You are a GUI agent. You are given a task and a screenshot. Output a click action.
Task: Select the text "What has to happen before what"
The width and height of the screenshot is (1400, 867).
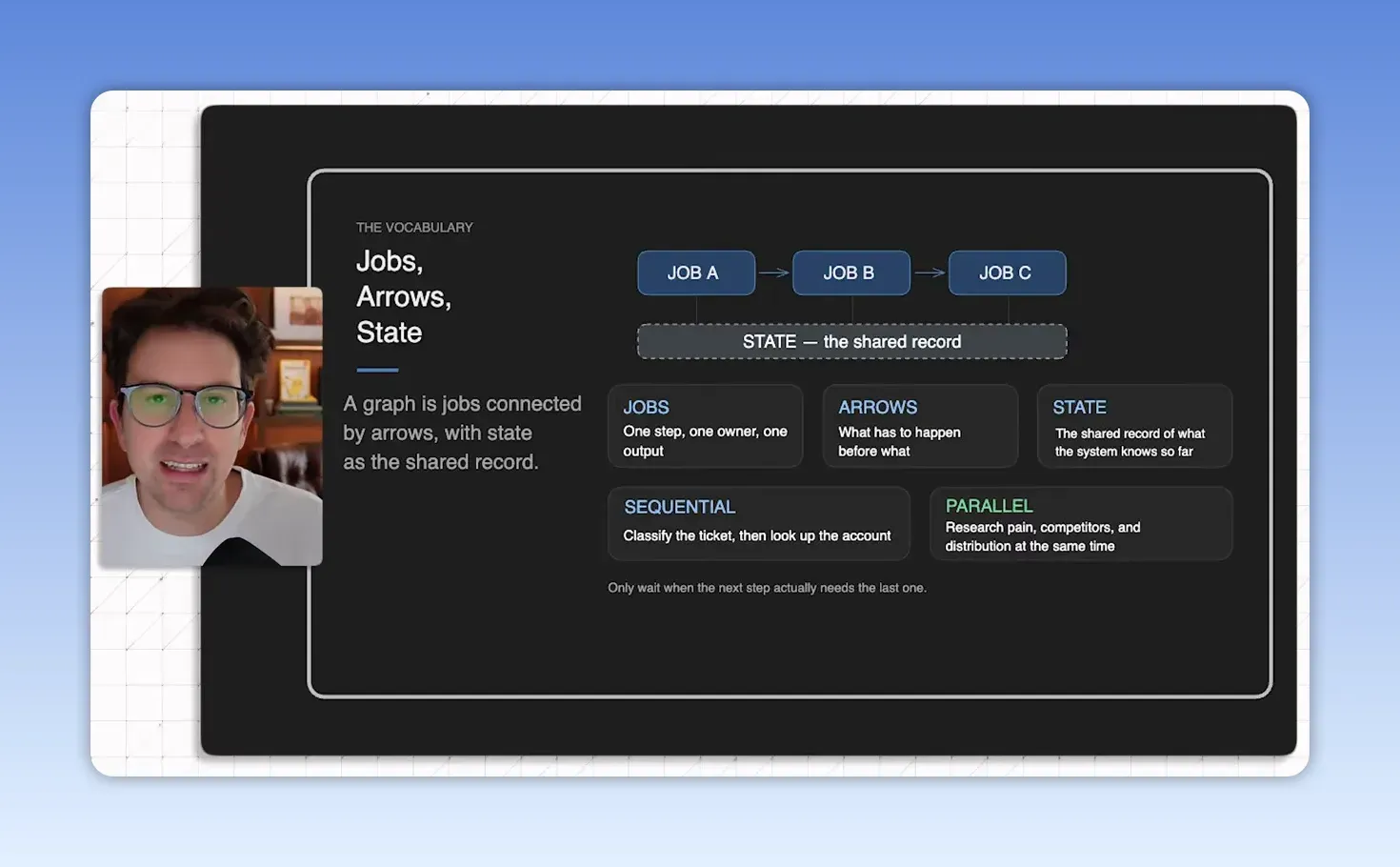[x=899, y=442]
